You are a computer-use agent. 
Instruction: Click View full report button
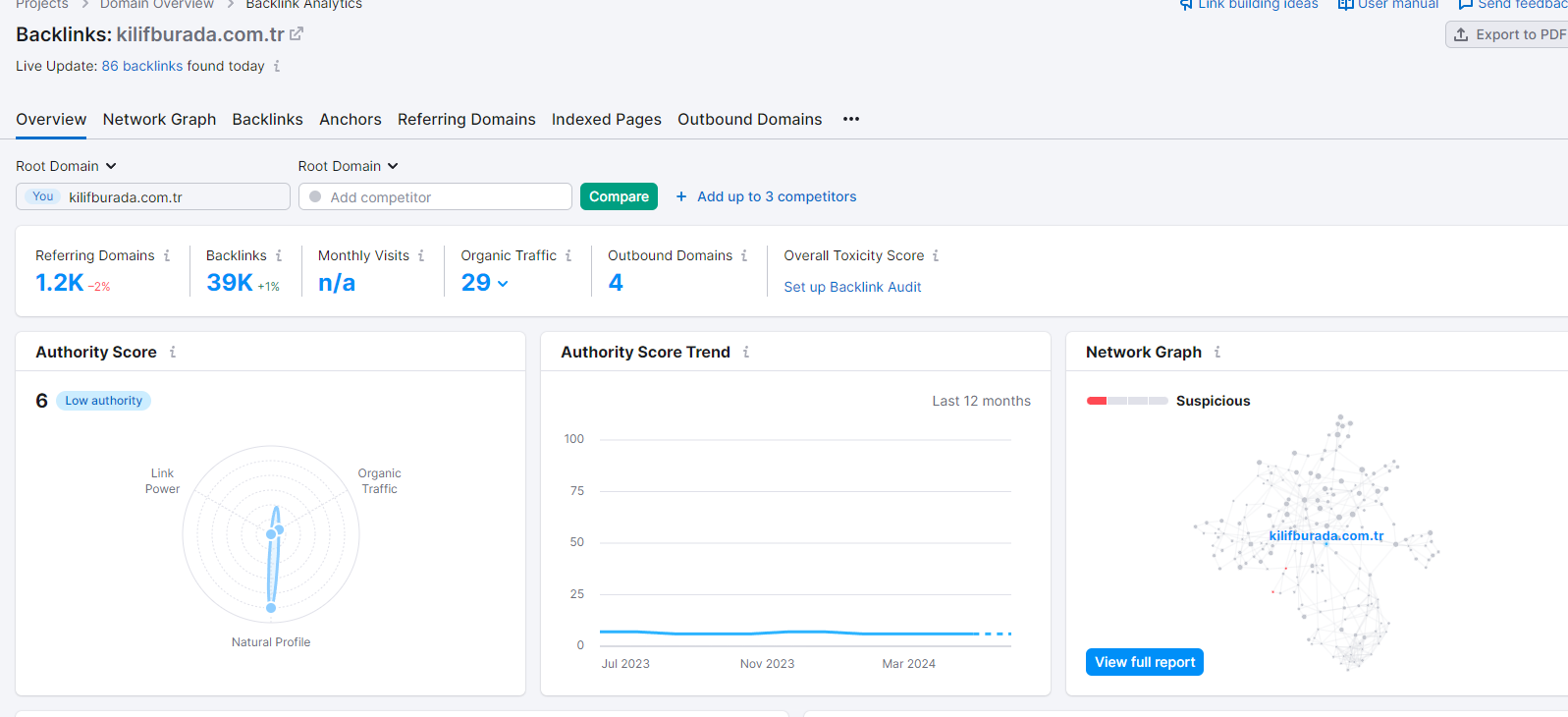tap(1145, 662)
